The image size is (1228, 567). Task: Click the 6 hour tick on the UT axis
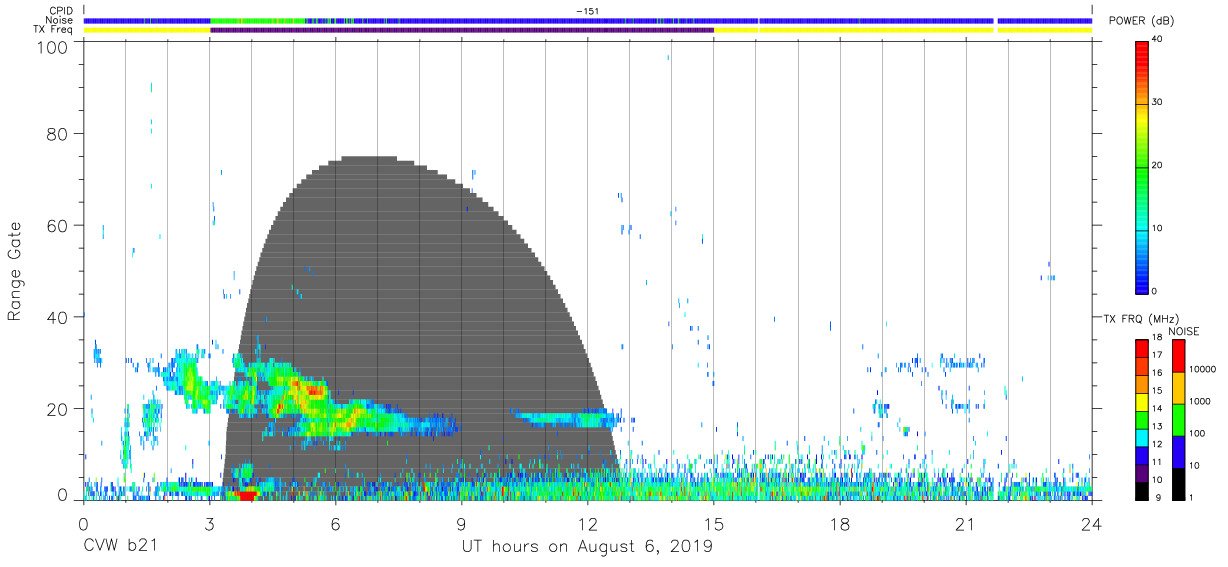pyautogui.click(x=335, y=523)
